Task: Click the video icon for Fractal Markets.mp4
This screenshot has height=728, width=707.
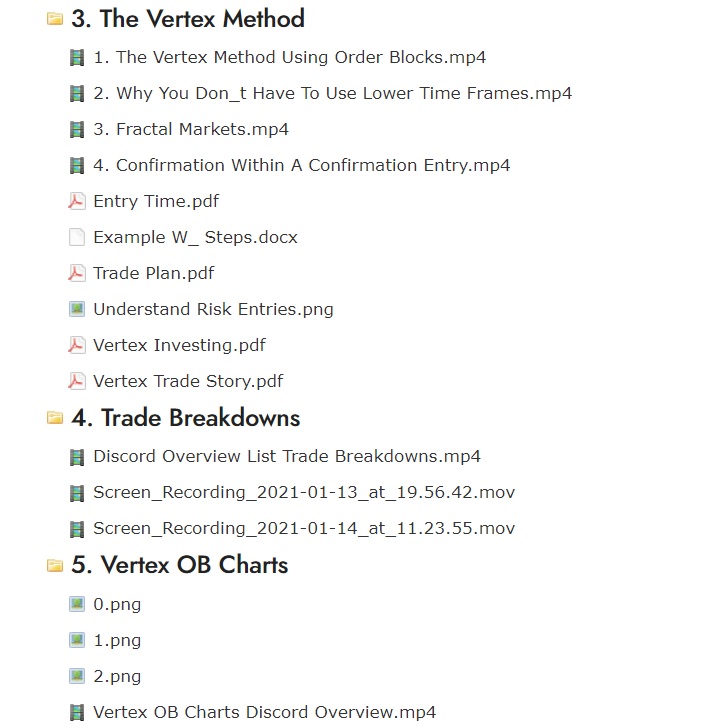Action: tap(77, 130)
